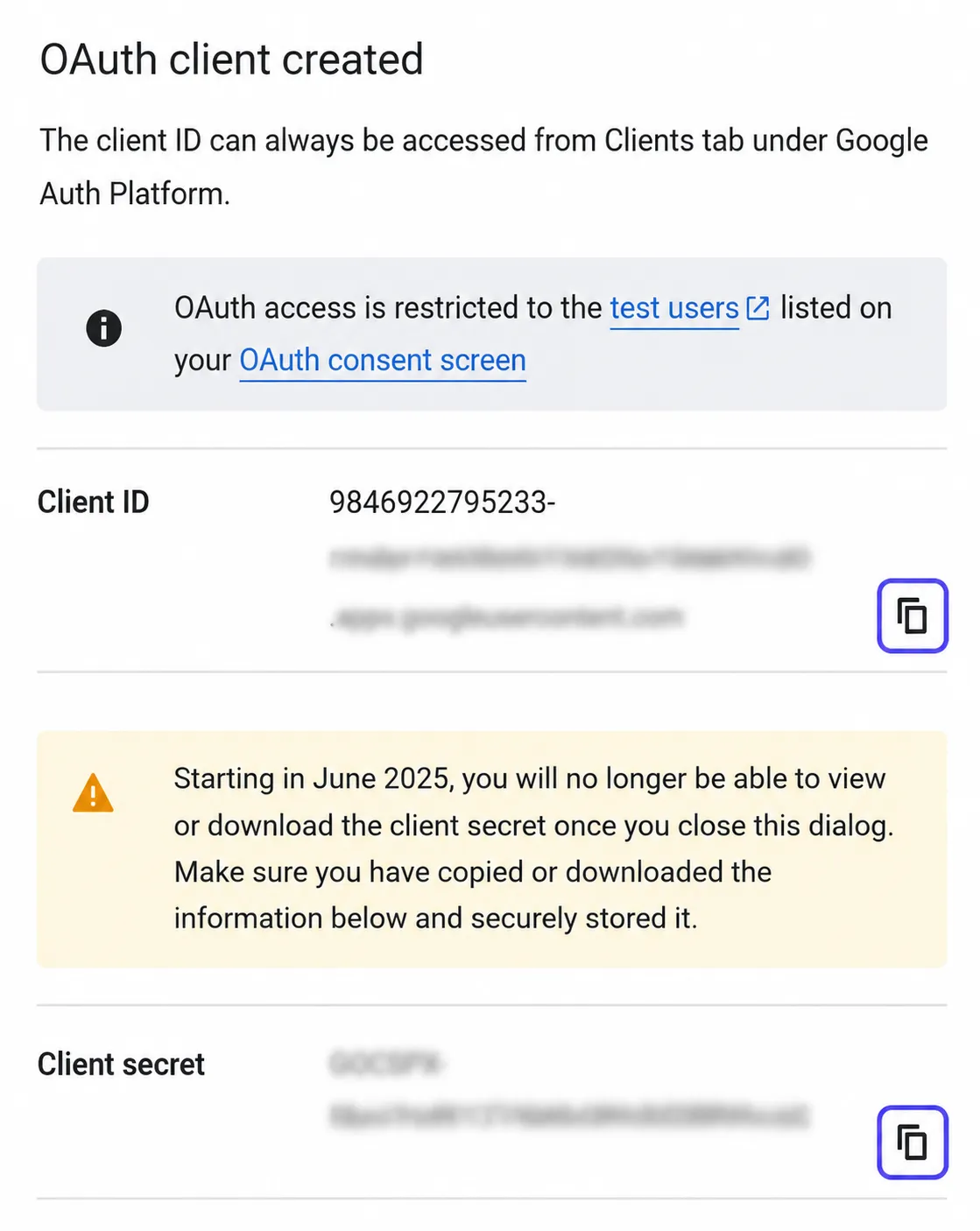This screenshot has height=1231, width=980.
Task: Click the securely stored it warning line
Action: point(435,918)
